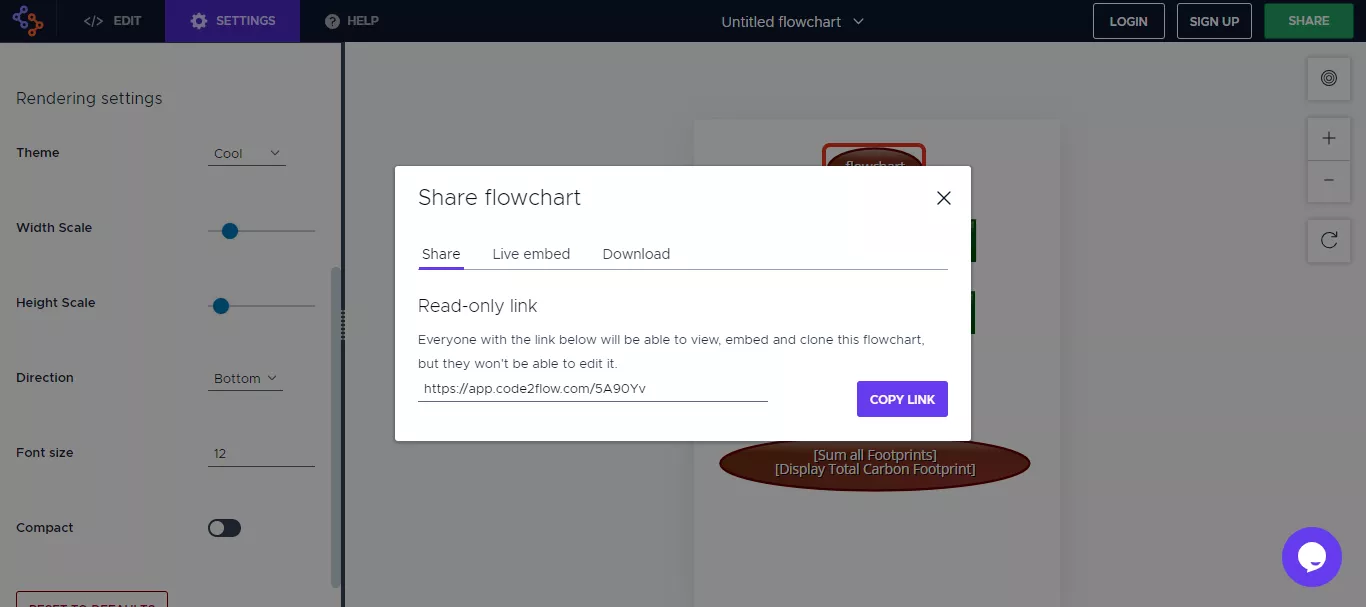Click the Copy Link button

[902, 399]
